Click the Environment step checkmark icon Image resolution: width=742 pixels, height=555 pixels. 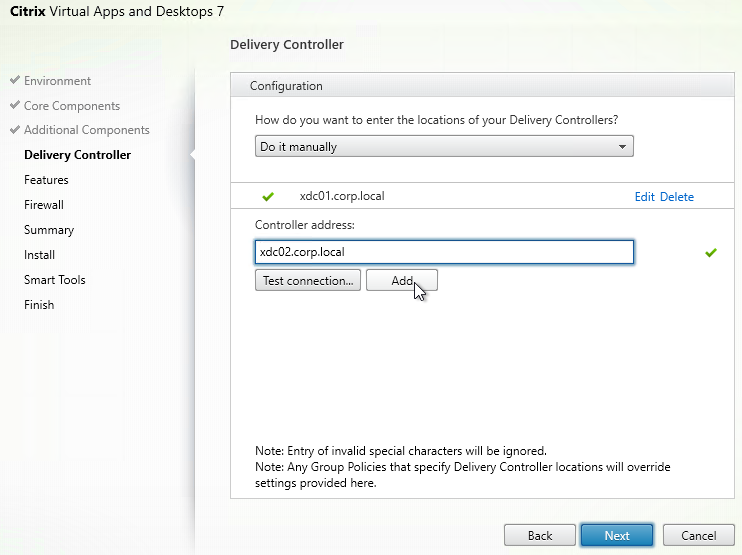tap(15, 79)
